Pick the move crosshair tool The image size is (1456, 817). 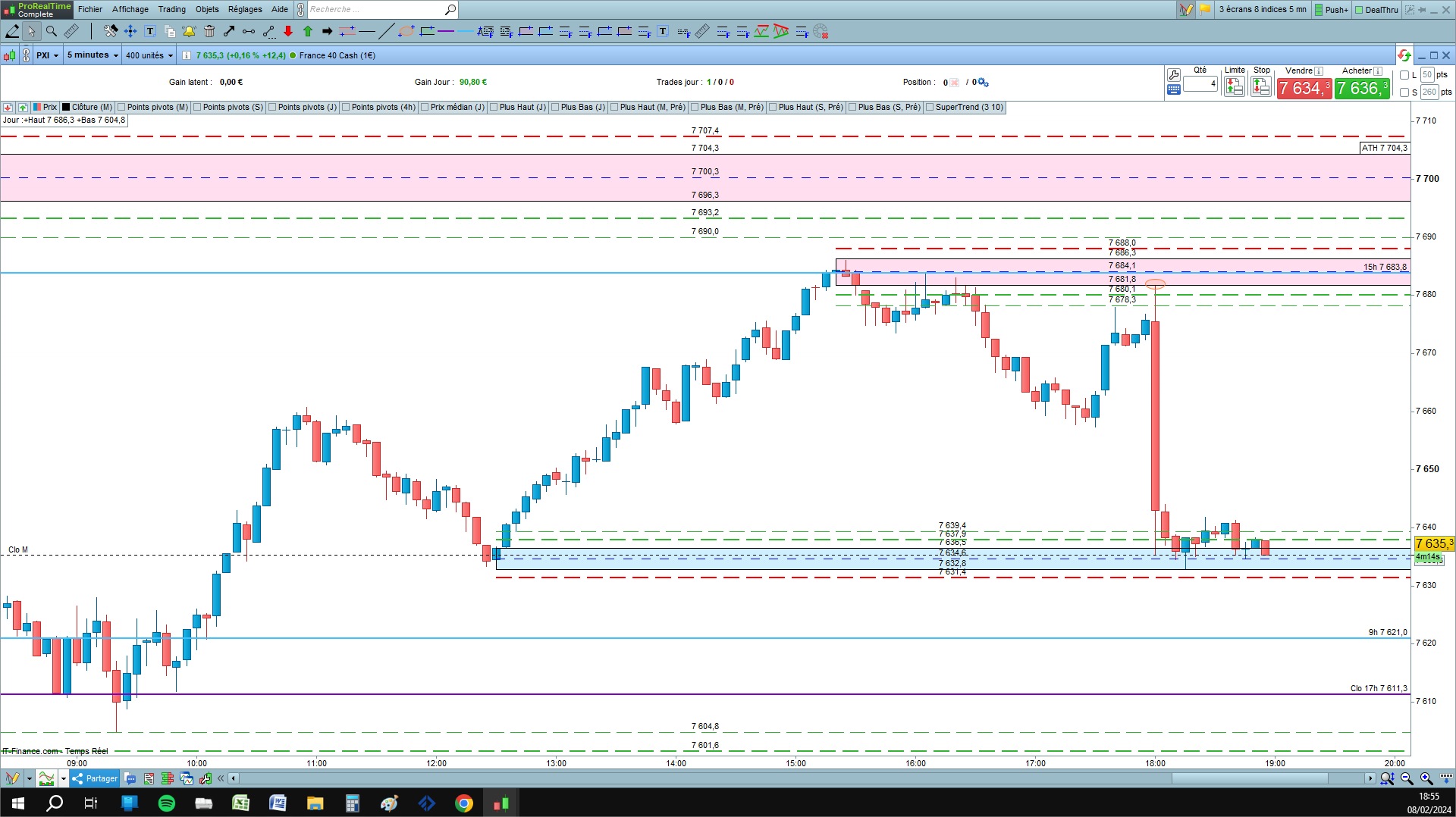point(130,31)
